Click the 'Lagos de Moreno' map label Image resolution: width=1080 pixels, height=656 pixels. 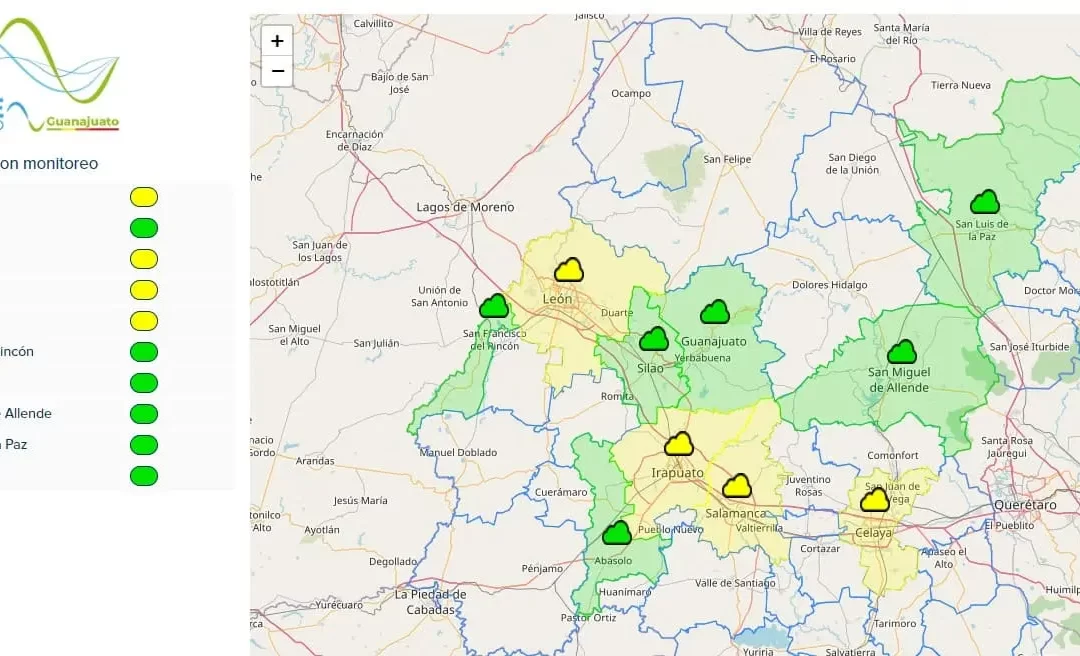click(x=465, y=207)
